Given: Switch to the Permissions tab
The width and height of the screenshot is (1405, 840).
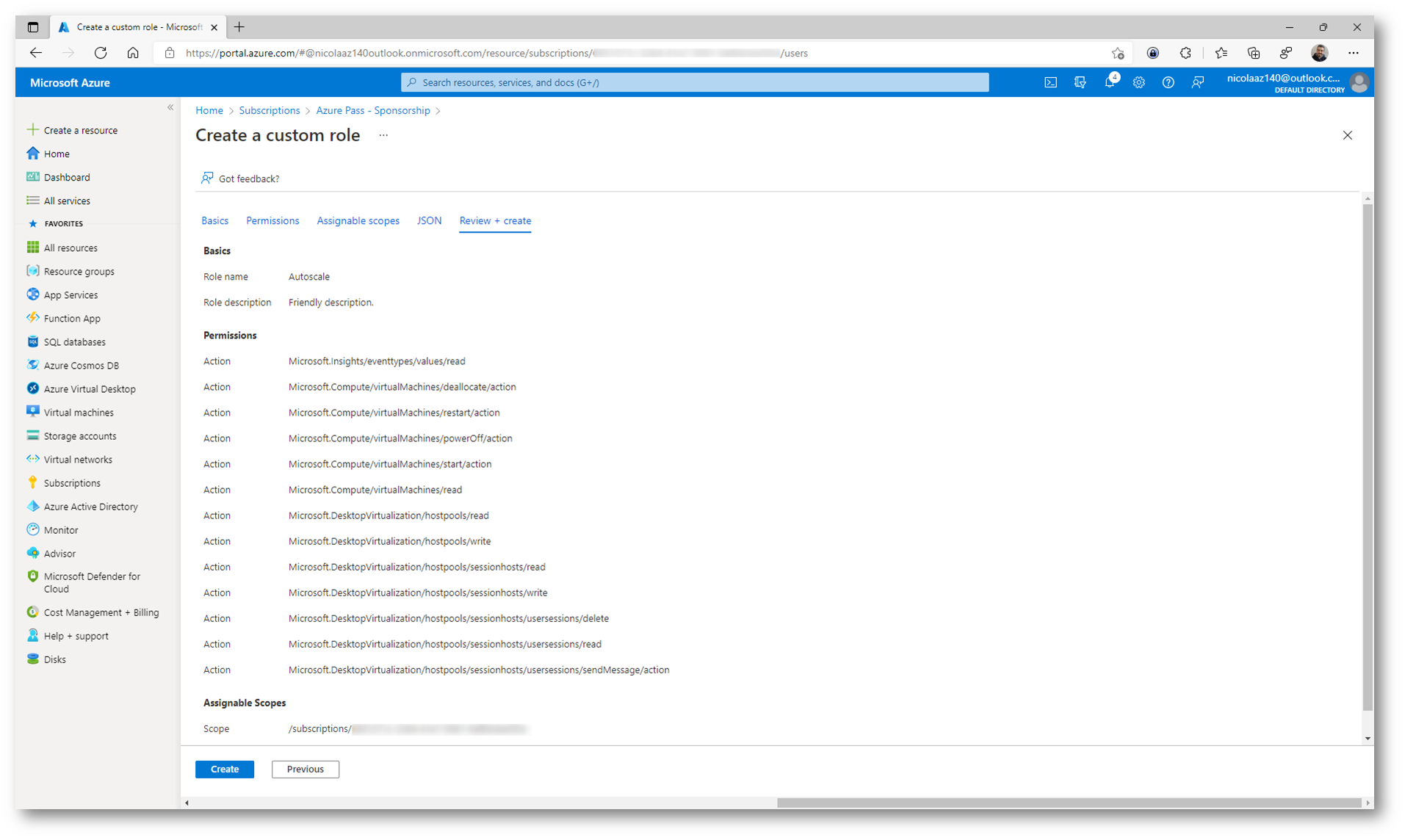Looking at the screenshot, I should [x=272, y=220].
